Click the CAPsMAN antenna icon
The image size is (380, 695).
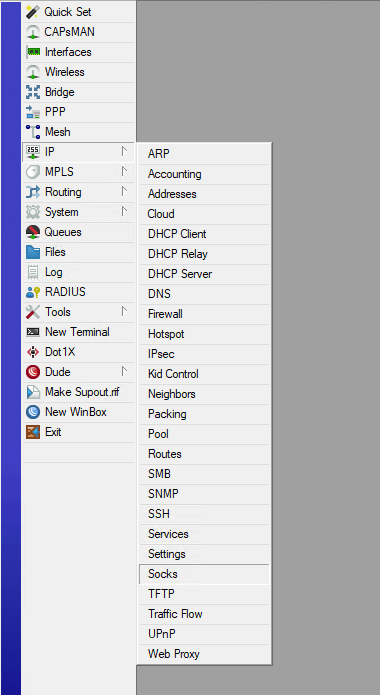tap(33, 32)
